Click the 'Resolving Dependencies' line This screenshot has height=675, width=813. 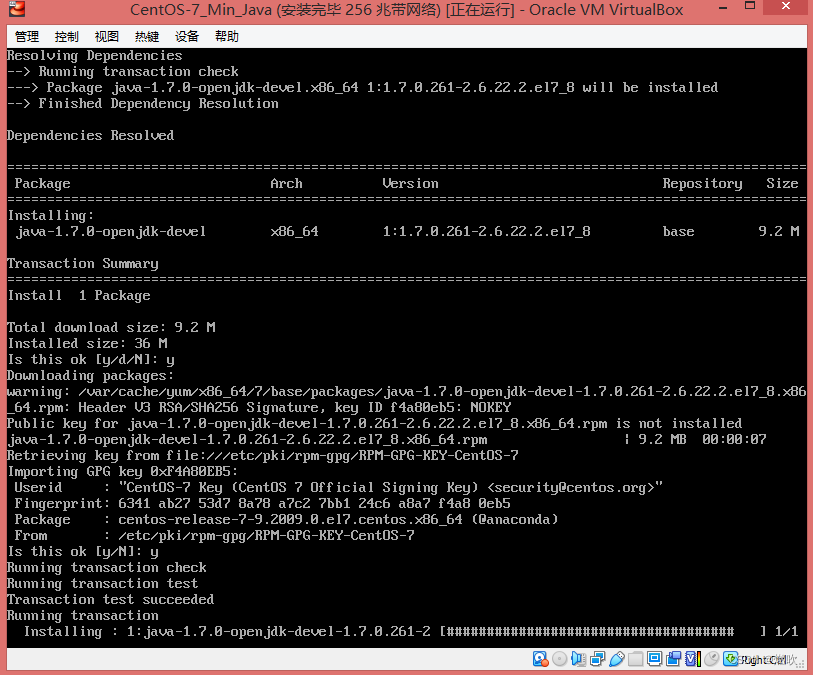pyautogui.click(x=94, y=55)
